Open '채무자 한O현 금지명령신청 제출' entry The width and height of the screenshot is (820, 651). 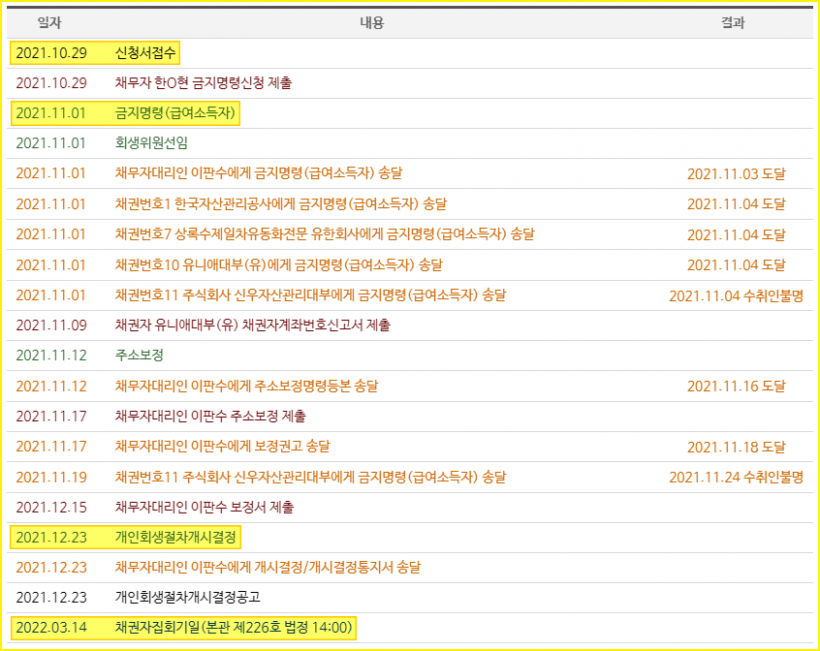click(x=203, y=83)
